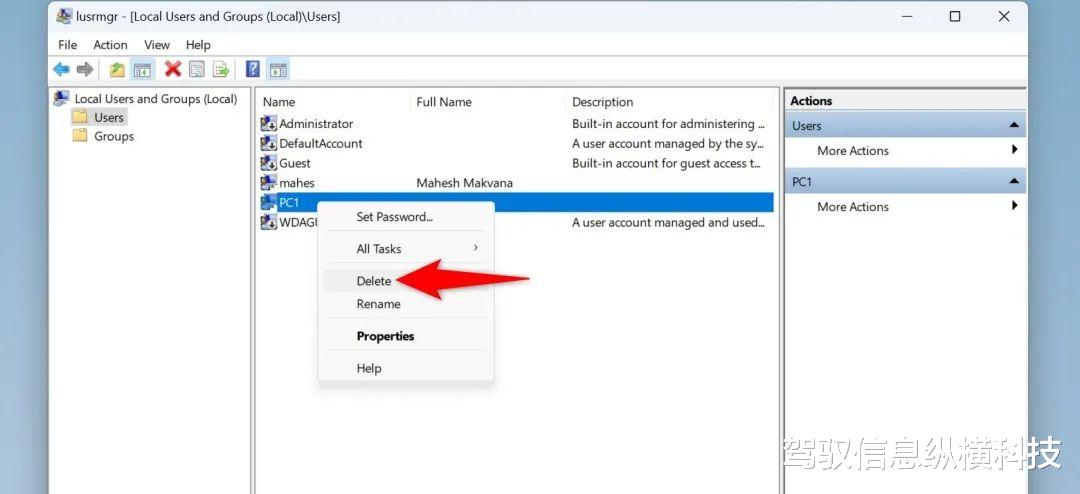Screen dimensions: 1080x494
Task: Collapse the PC1 section in Actions pane
Action: pos(1013,181)
